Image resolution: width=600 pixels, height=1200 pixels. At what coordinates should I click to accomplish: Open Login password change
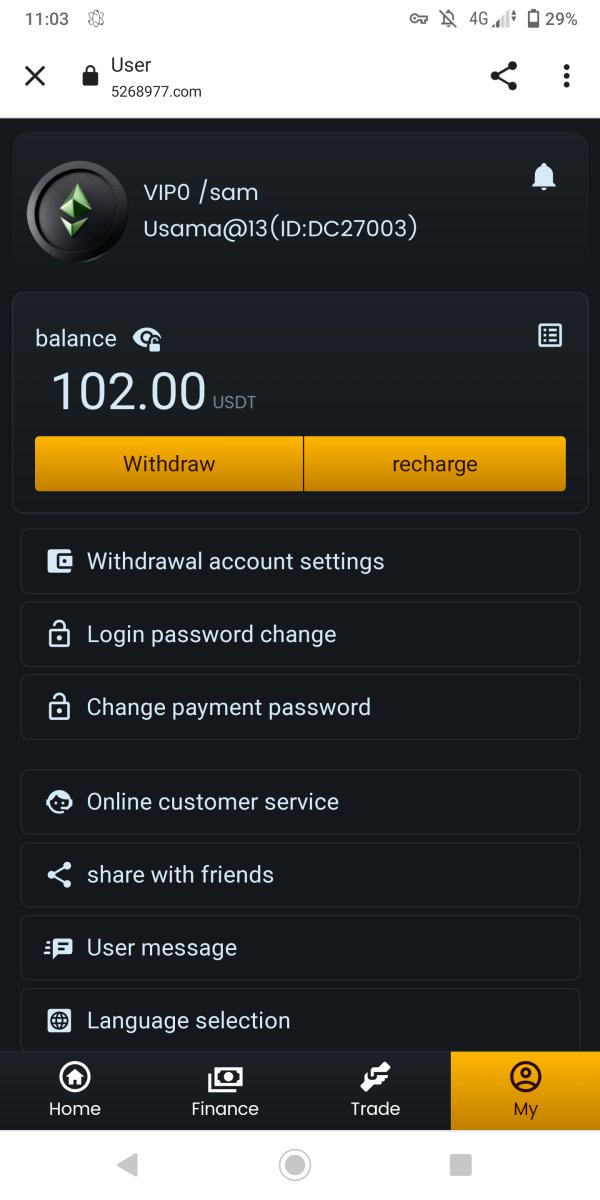(300, 634)
